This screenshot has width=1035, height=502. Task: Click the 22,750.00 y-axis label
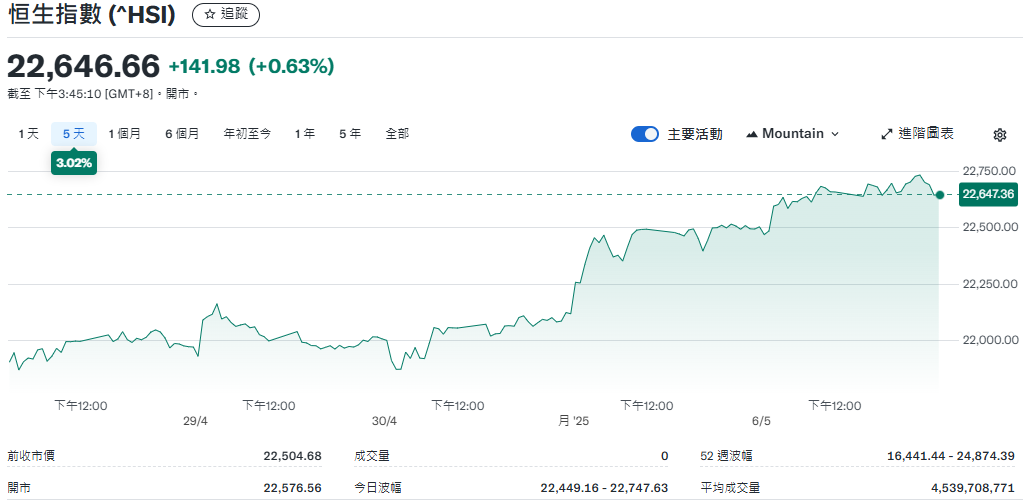pos(989,171)
